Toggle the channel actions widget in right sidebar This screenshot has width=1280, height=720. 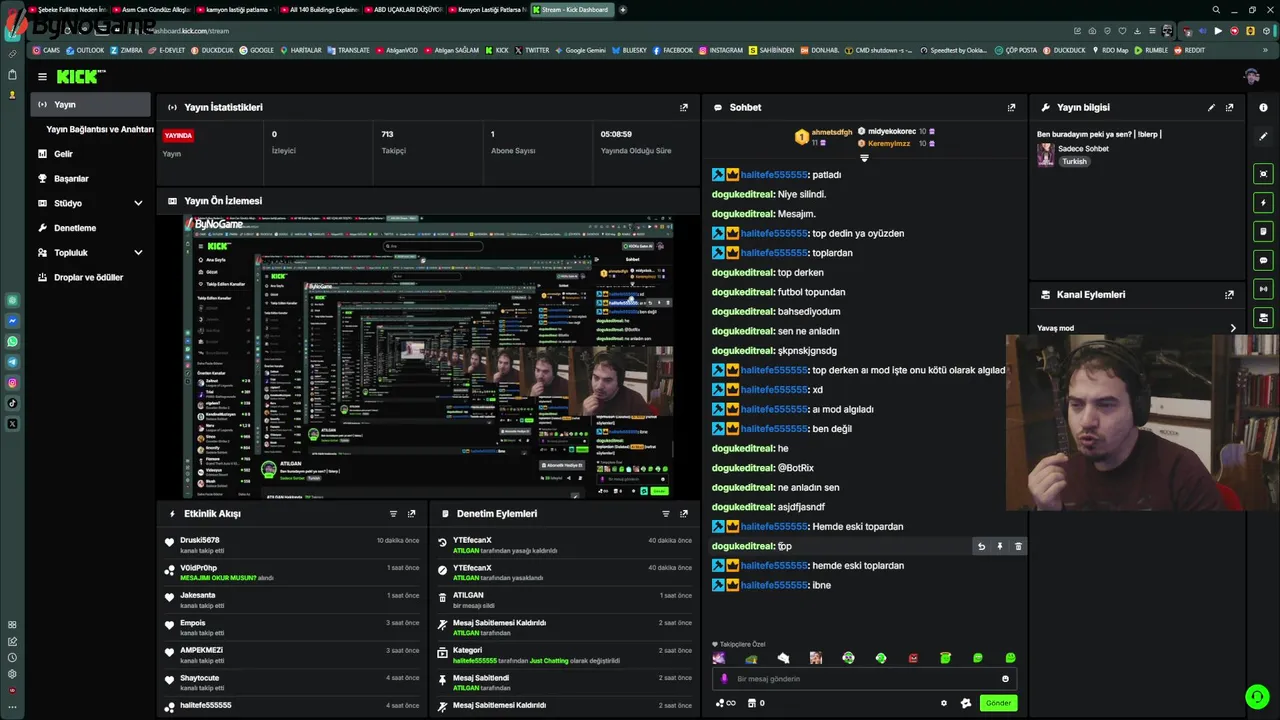(x=1264, y=318)
